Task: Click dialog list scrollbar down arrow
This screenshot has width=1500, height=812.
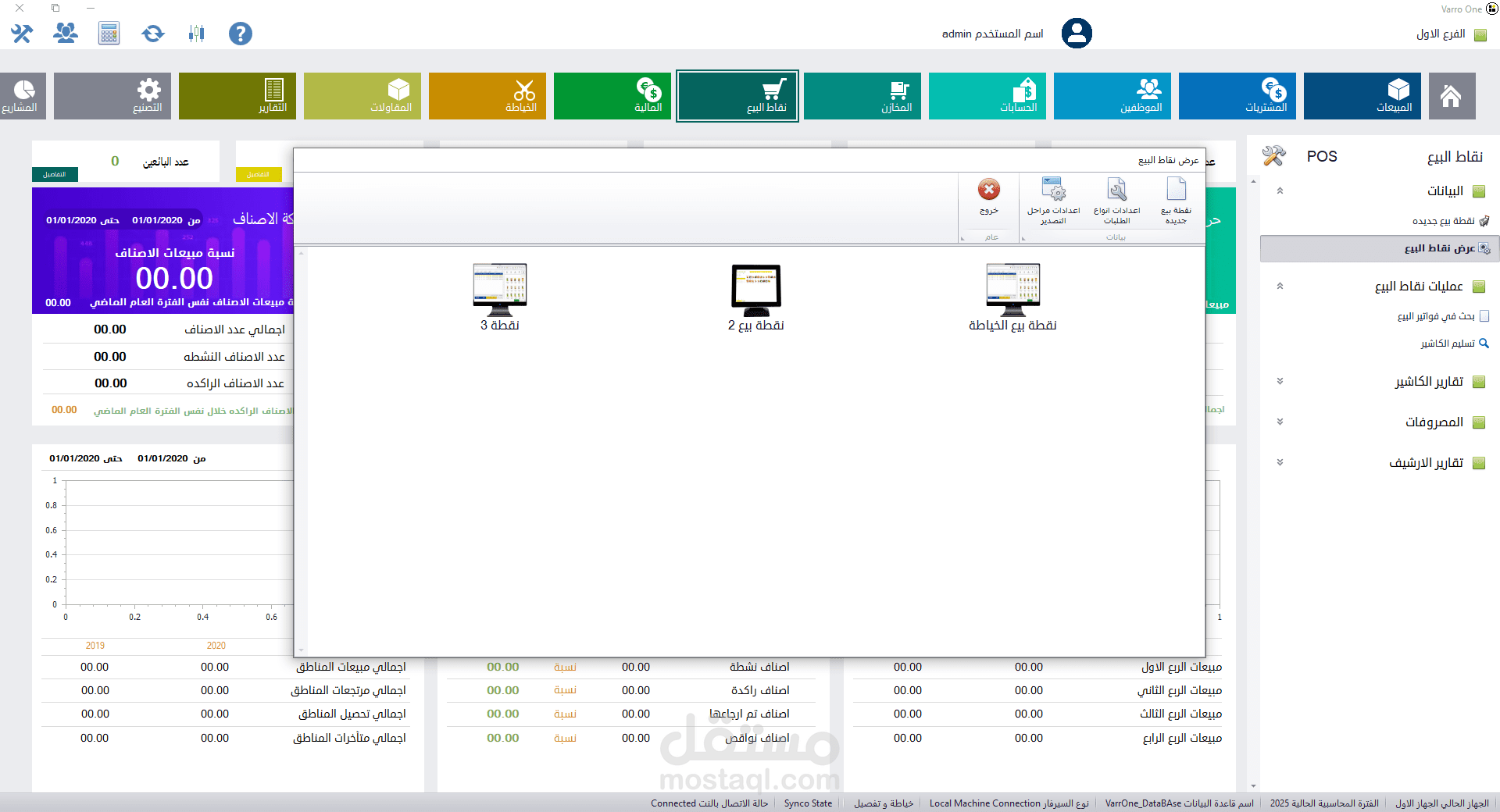Action: coord(301,650)
